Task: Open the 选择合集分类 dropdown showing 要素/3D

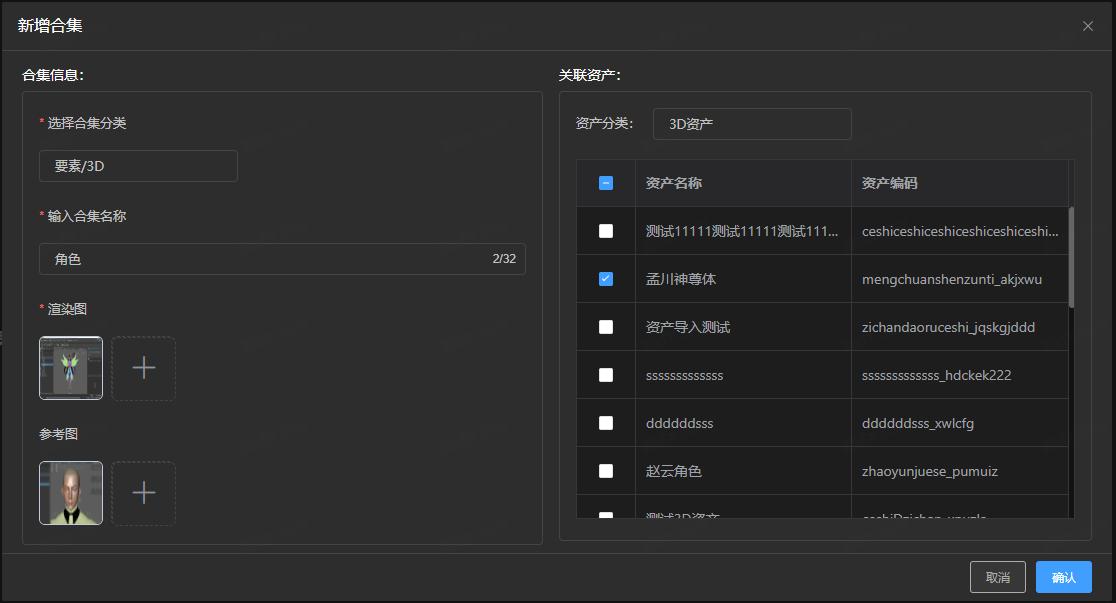Action: (x=138, y=166)
